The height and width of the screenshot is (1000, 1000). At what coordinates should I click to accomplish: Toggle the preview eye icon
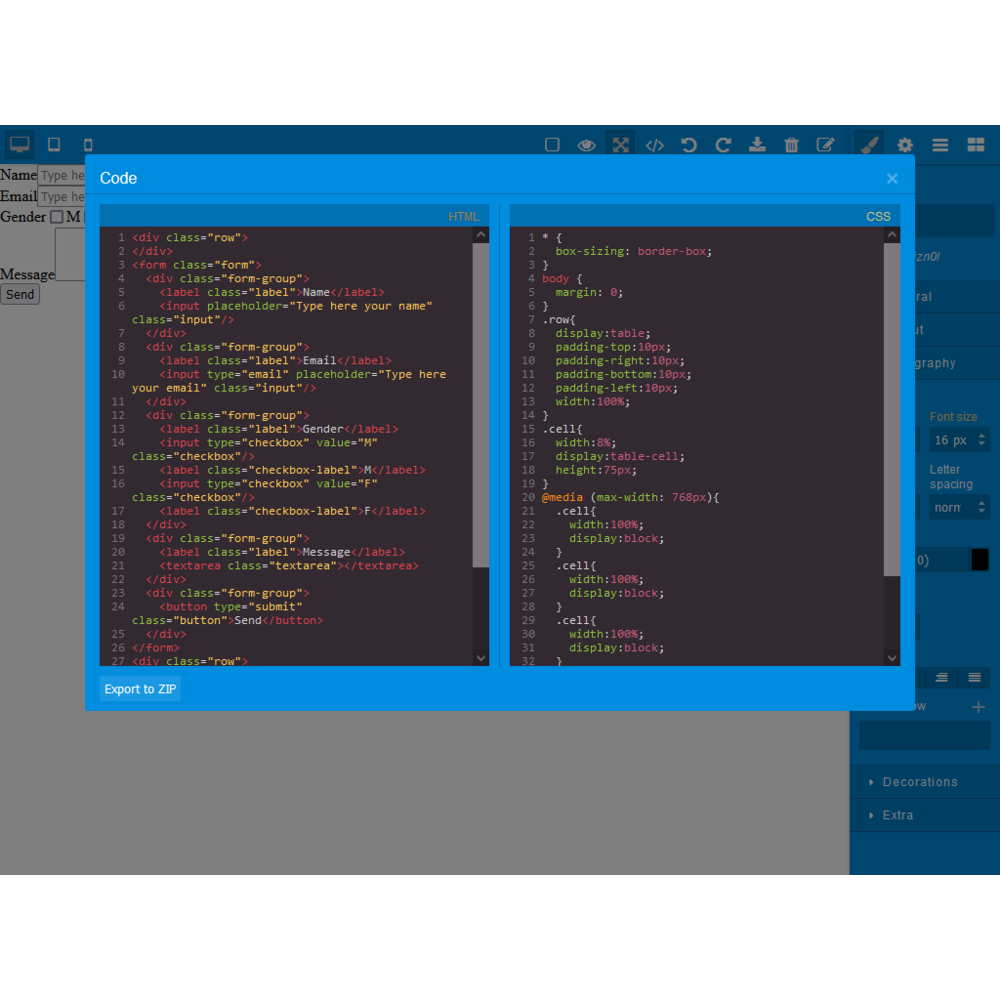[x=586, y=145]
